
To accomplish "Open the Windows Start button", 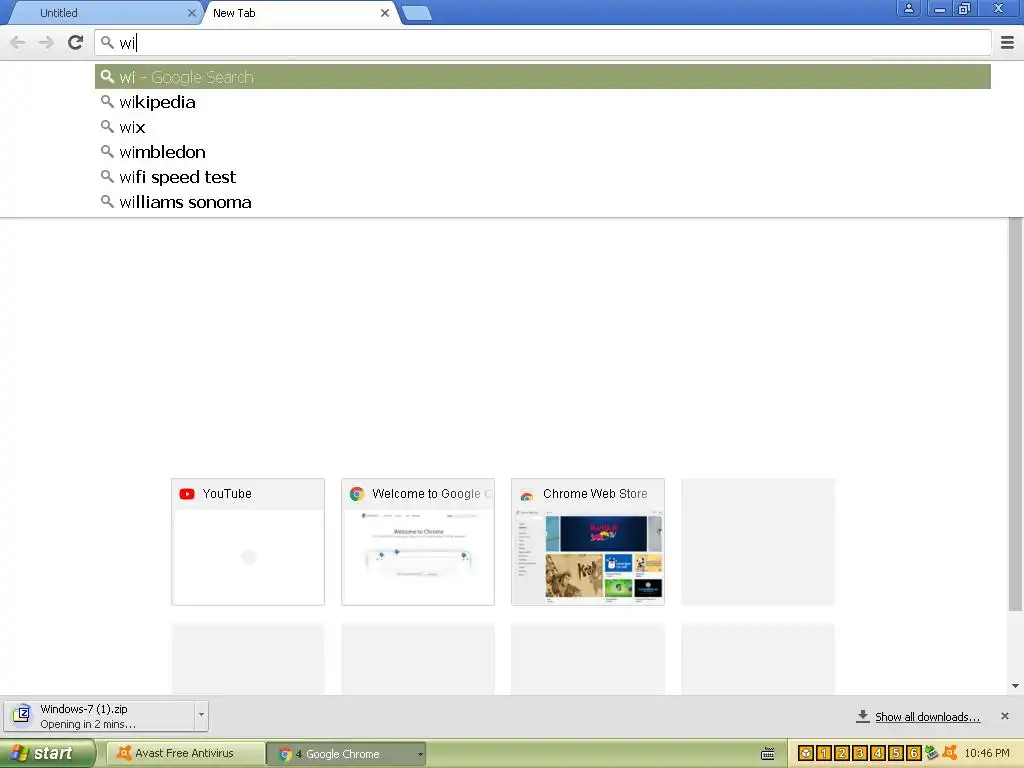I will (47, 753).
